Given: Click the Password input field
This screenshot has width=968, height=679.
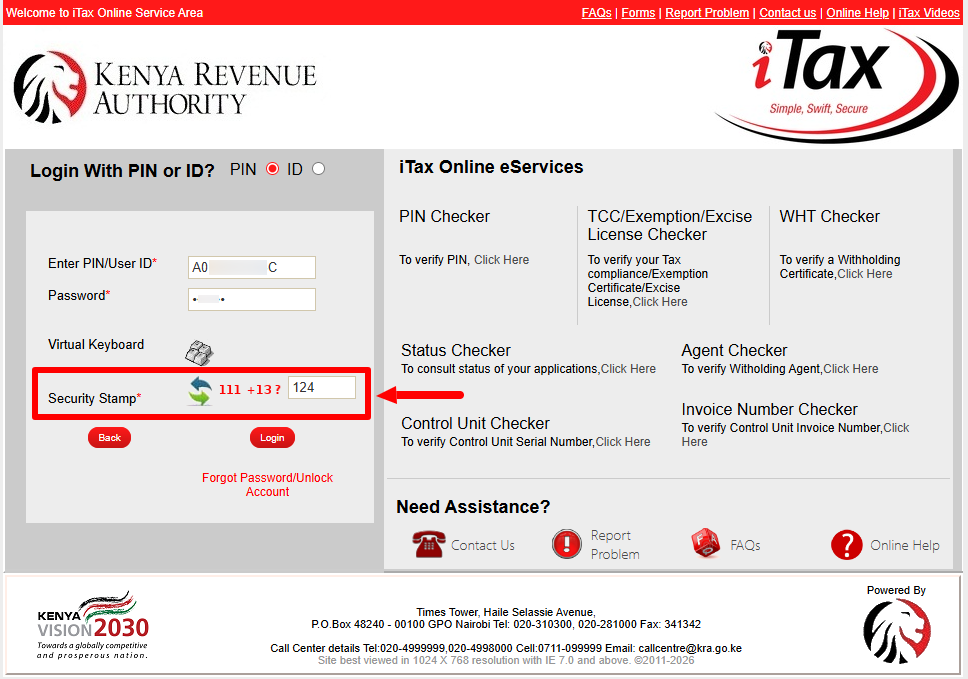Looking at the screenshot, I should 252,299.
